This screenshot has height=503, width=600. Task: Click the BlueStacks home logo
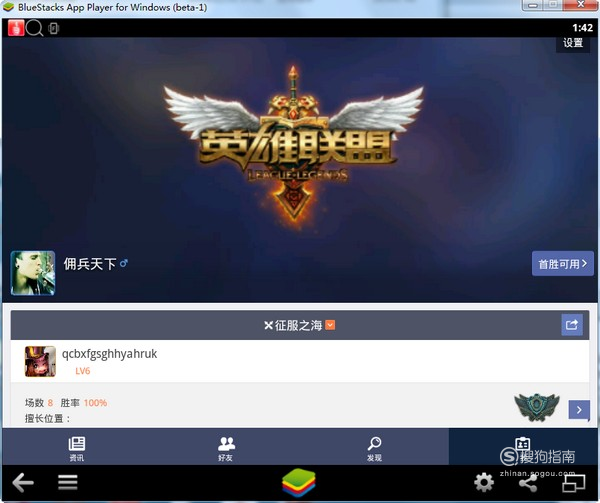pyautogui.click(x=301, y=483)
